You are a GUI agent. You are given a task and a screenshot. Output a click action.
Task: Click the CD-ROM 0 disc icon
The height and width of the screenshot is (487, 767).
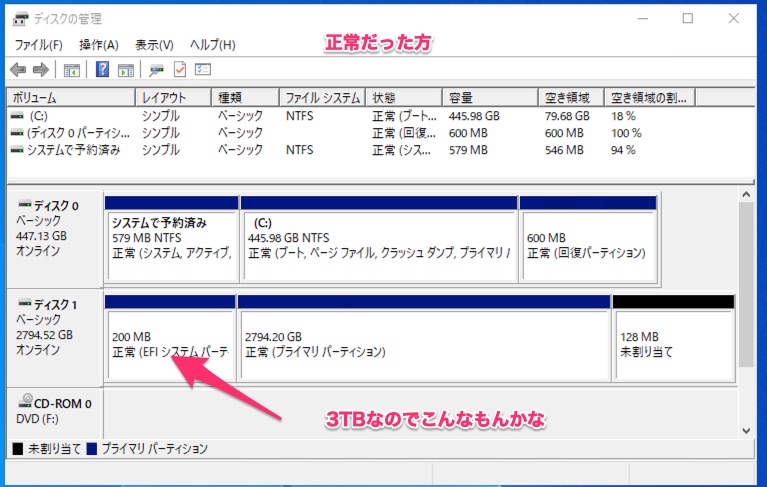tap(25, 401)
